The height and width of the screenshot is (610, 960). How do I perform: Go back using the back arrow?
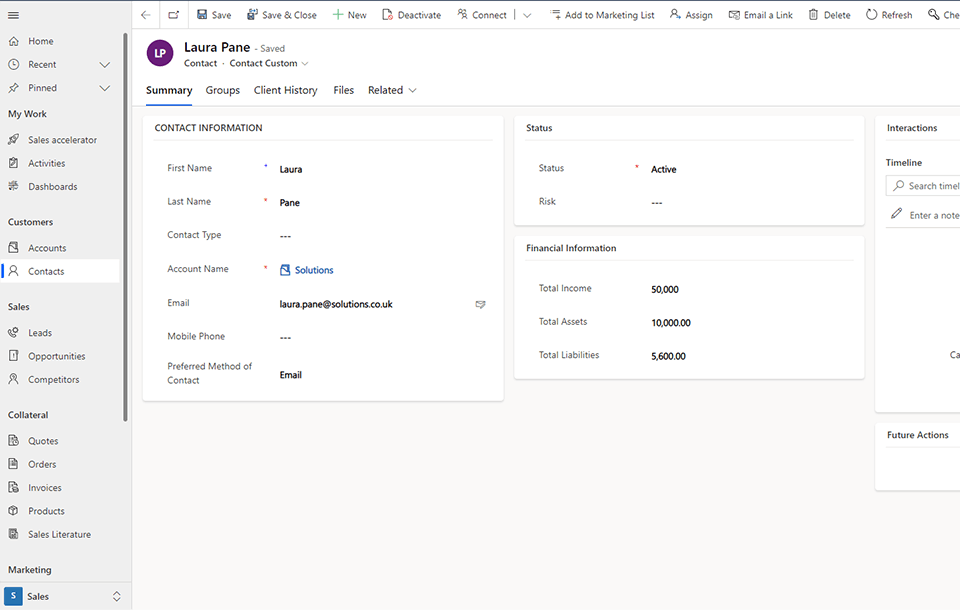(146, 15)
